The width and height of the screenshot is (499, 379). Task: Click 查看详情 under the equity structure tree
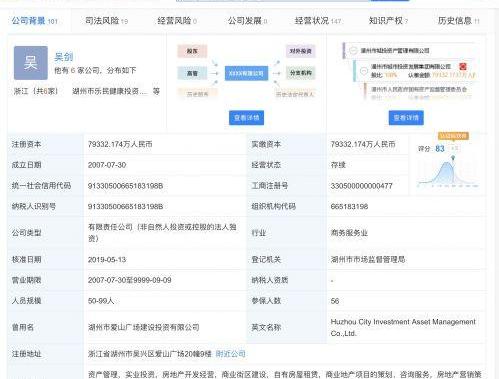406,118
